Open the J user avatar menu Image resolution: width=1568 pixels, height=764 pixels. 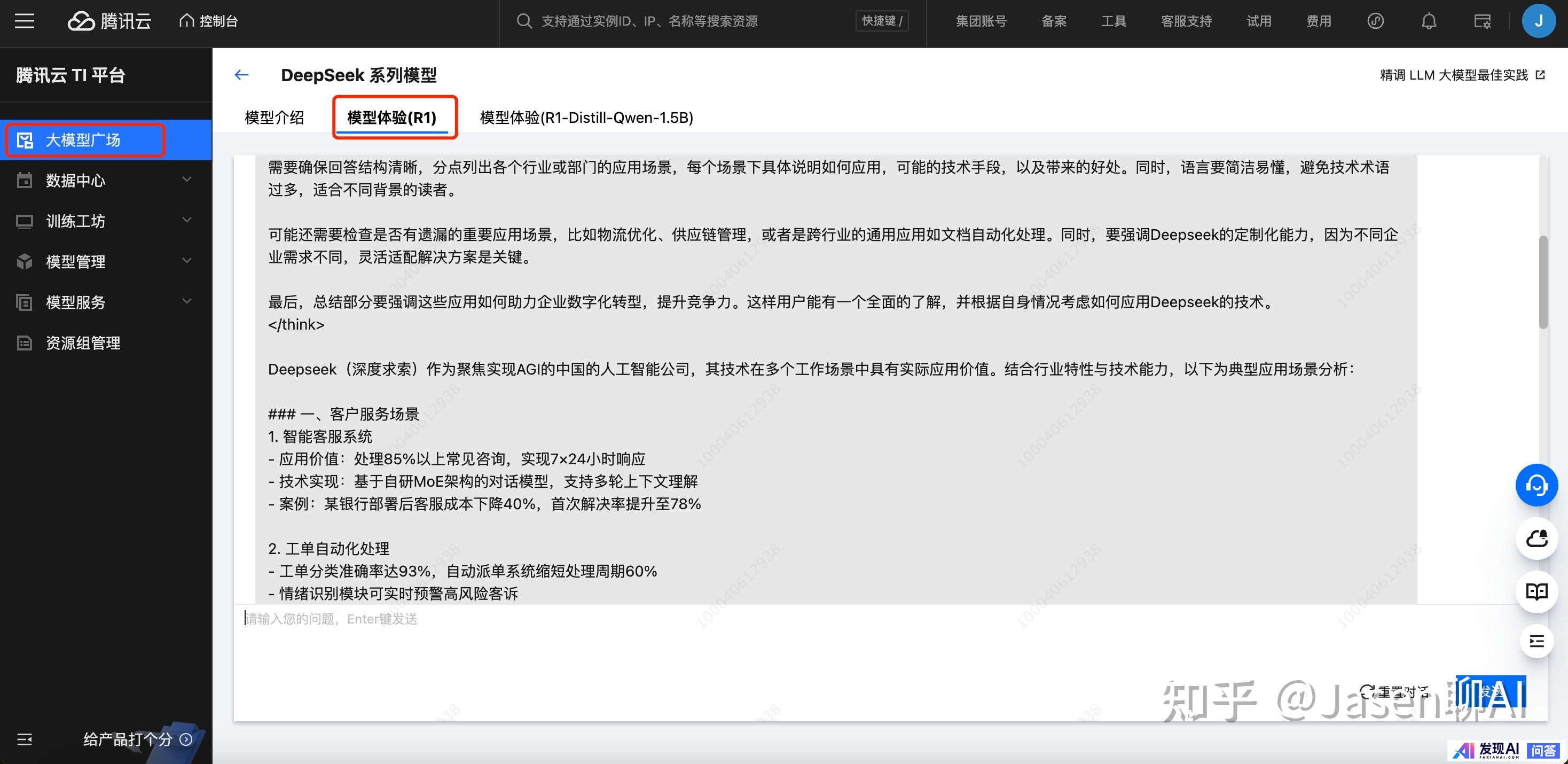[1539, 21]
